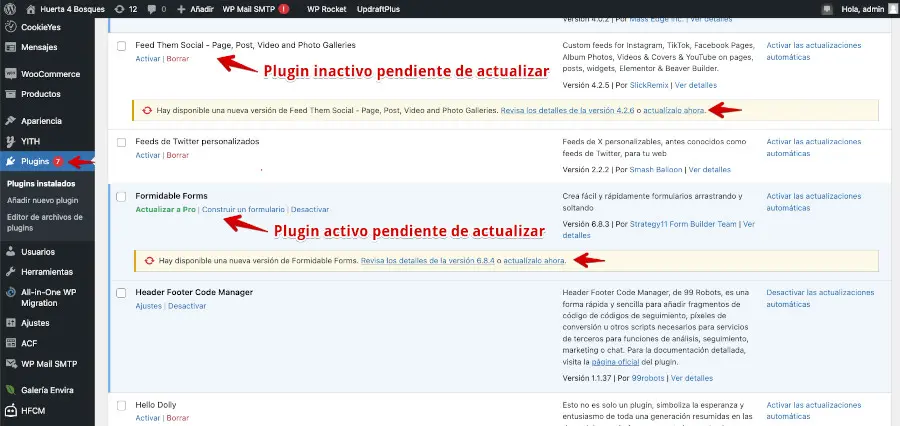Delete the Feed Them Social plugin

pos(177,59)
